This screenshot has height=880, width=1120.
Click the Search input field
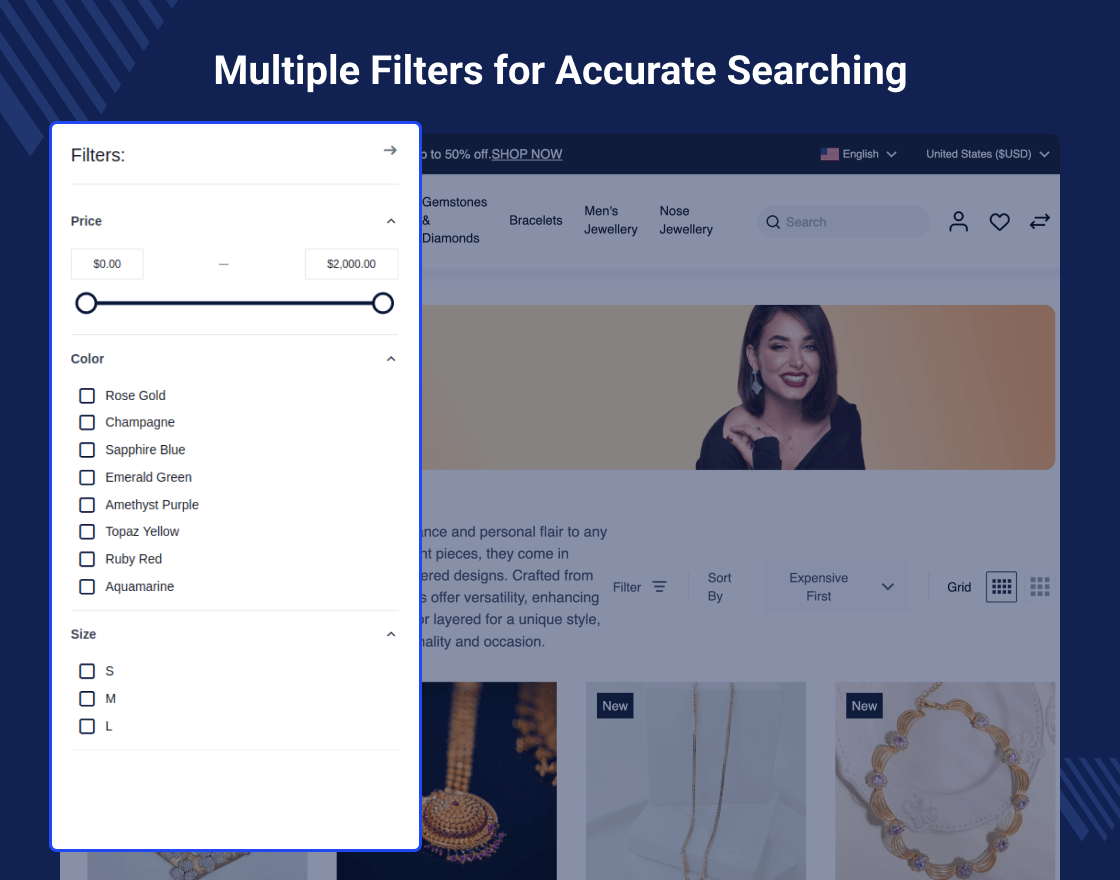point(843,222)
